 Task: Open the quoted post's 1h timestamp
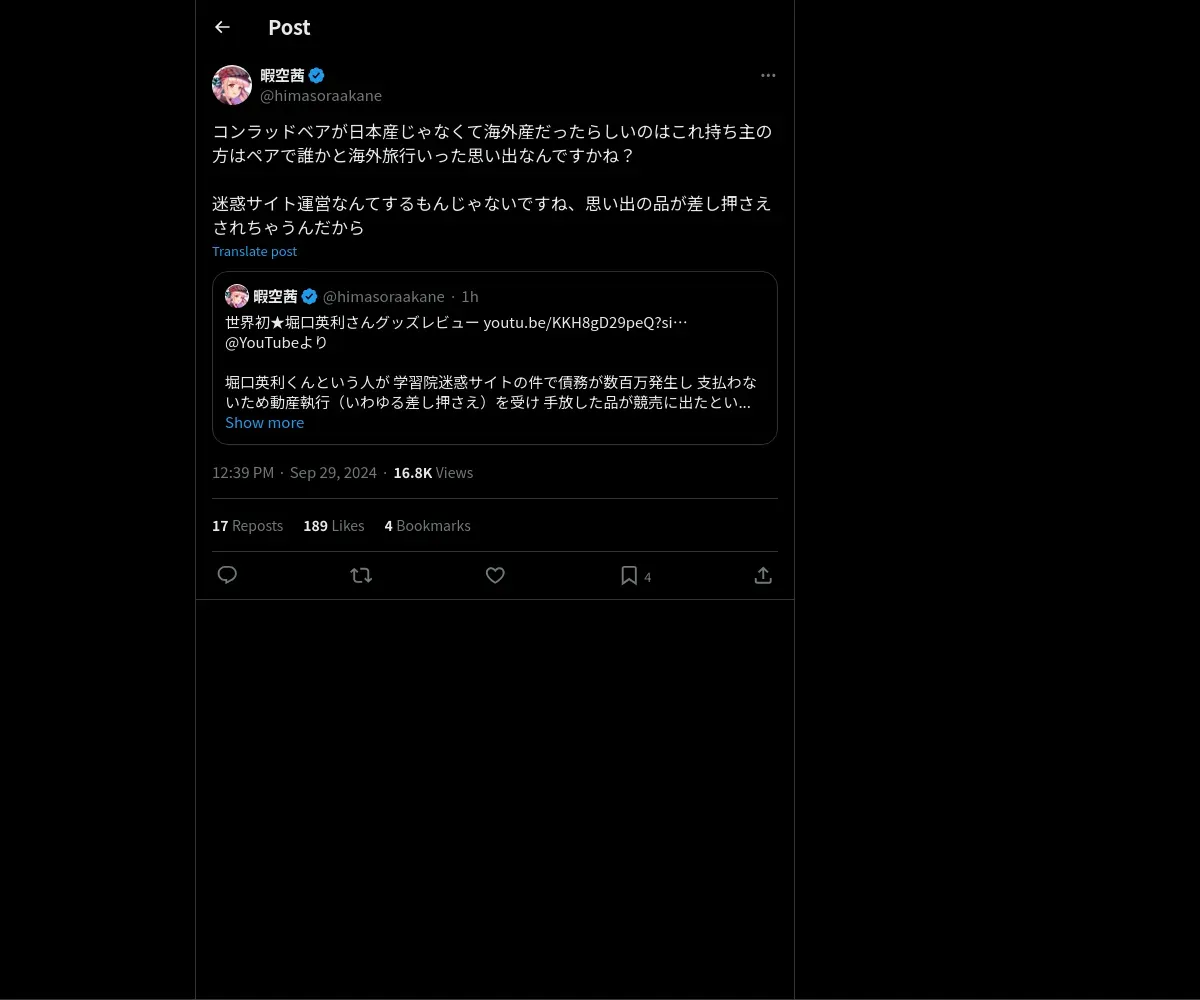[470, 296]
